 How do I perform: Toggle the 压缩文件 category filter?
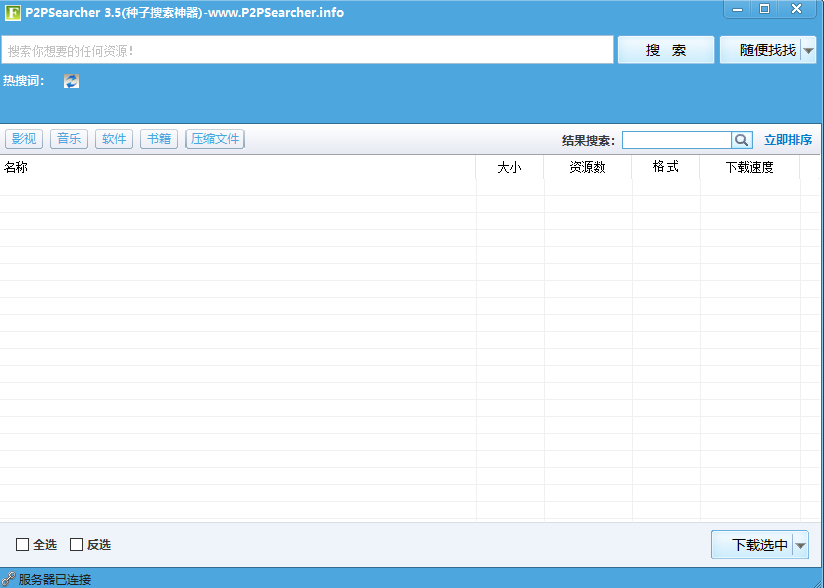coord(214,139)
